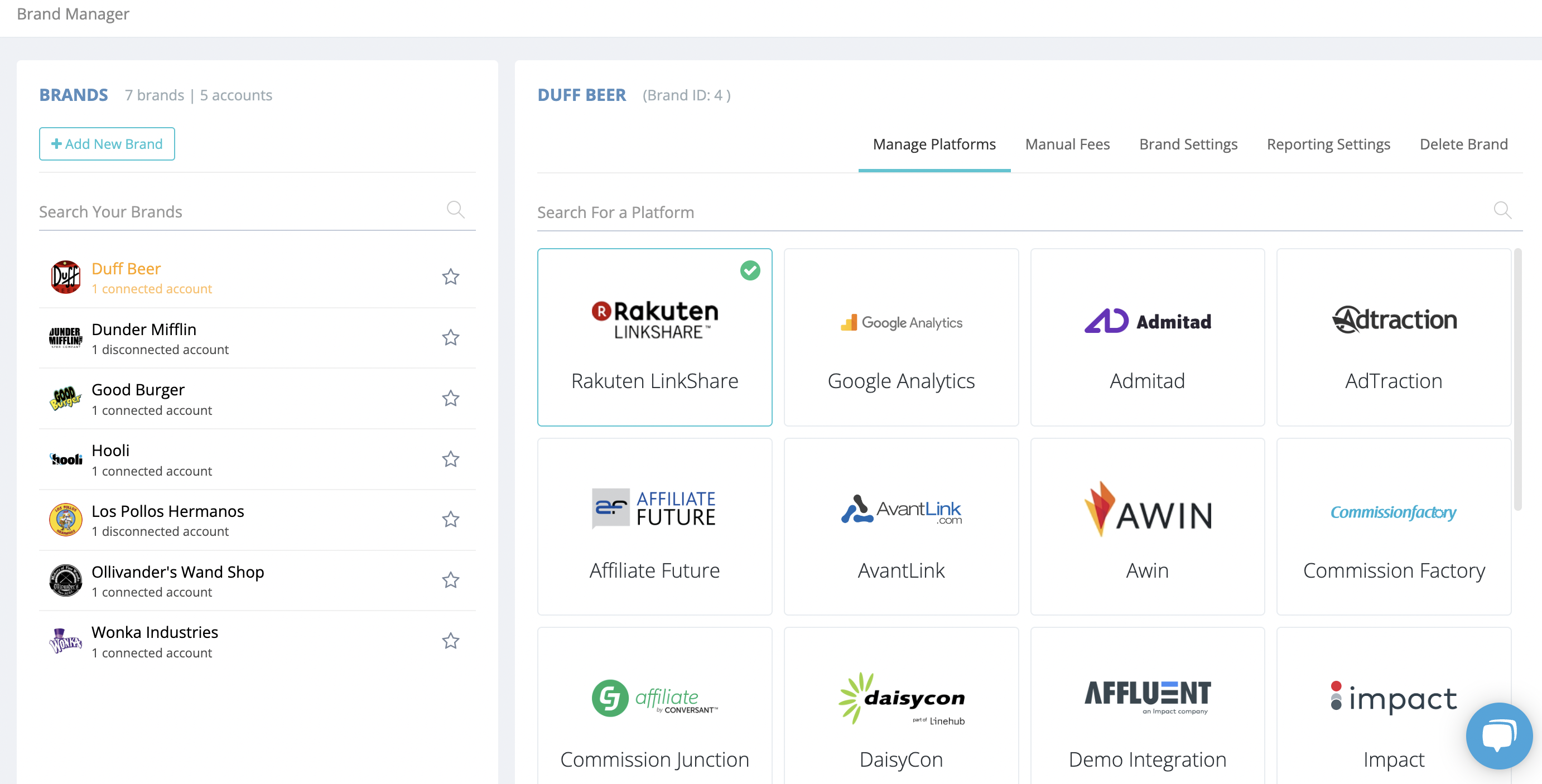This screenshot has width=1542, height=784.
Task: Click Rakuten LinkShare connected checkmark badge
Action: 749,270
